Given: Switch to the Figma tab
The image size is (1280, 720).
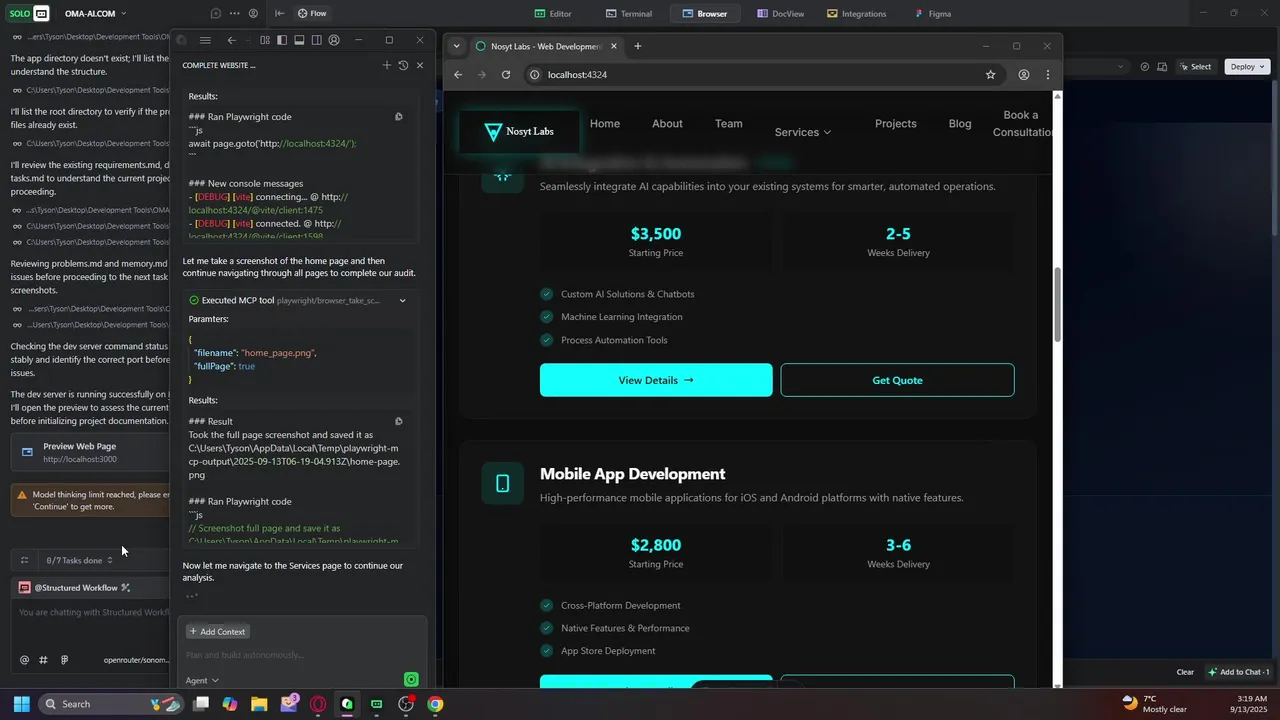Looking at the screenshot, I should (x=933, y=14).
